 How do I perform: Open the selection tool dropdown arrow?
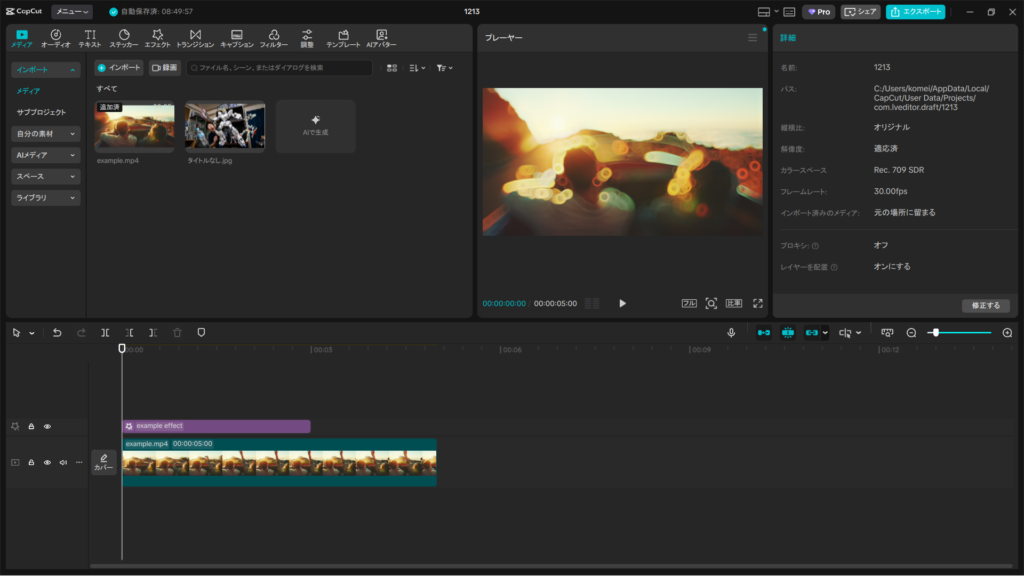click(31, 333)
